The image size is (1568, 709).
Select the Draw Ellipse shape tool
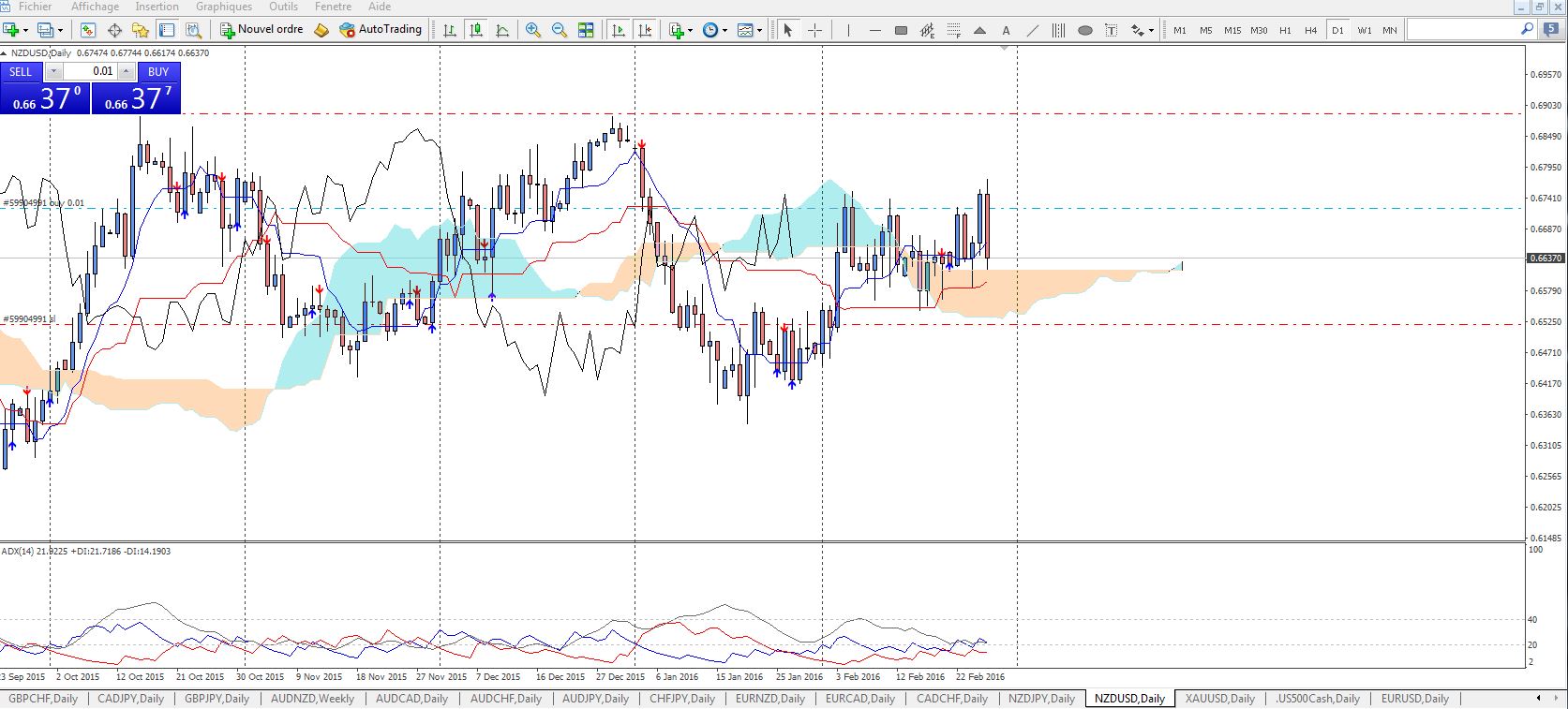tap(1084, 30)
